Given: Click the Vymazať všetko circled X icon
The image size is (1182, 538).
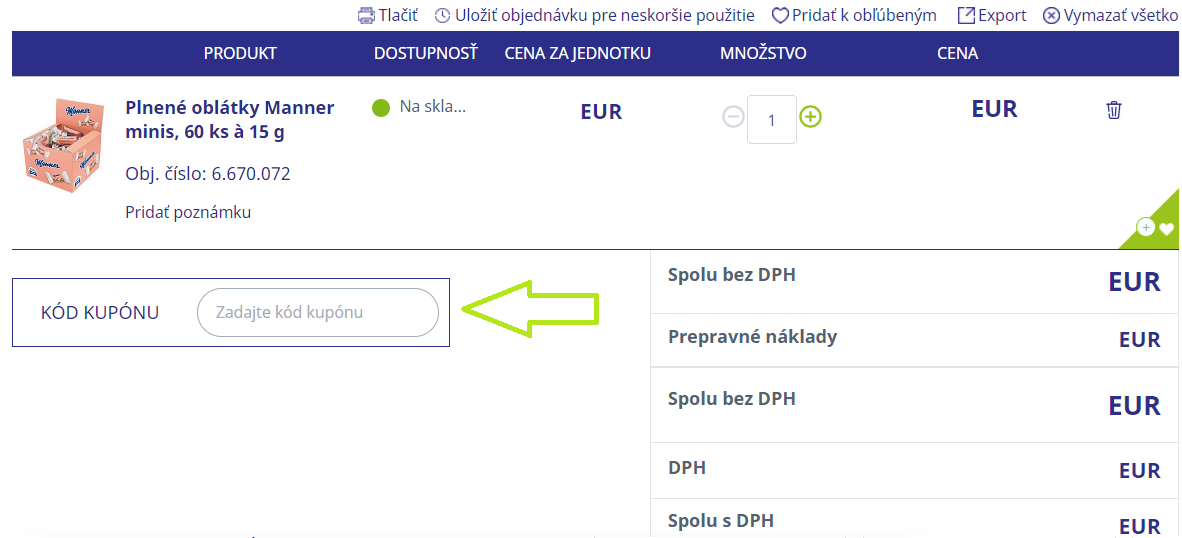Looking at the screenshot, I should click(x=1051, y=15).
